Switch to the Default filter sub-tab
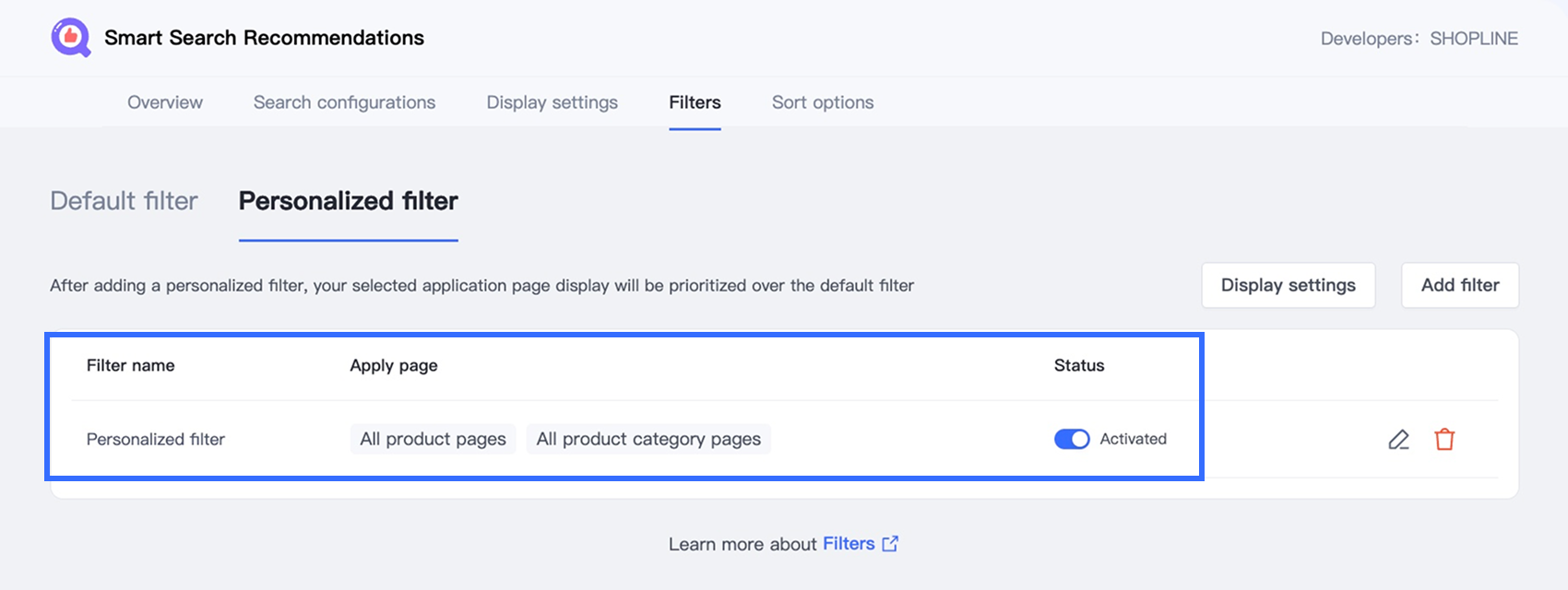The image size is (1568, 590). pyautogui.click(x=124, y=201)
